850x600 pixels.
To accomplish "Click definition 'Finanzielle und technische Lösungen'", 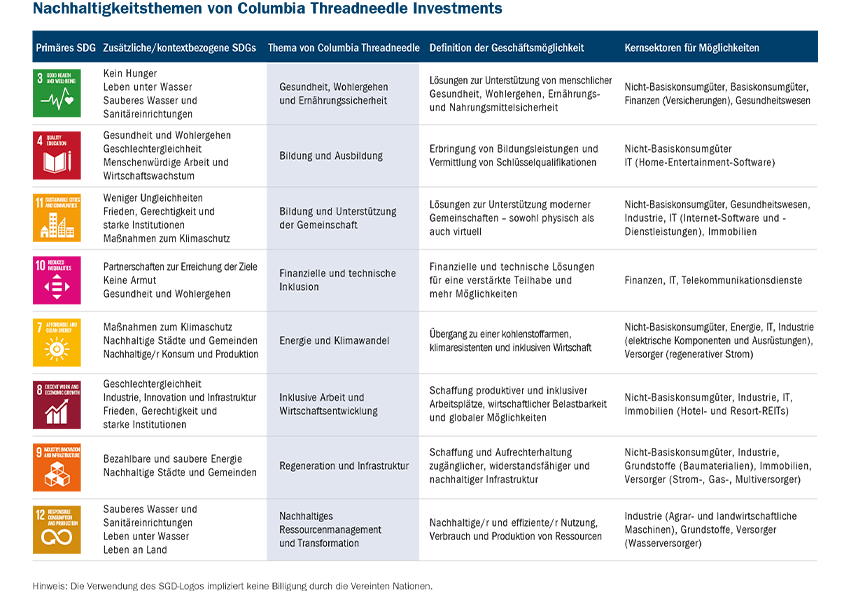I will tap(512, 280).
